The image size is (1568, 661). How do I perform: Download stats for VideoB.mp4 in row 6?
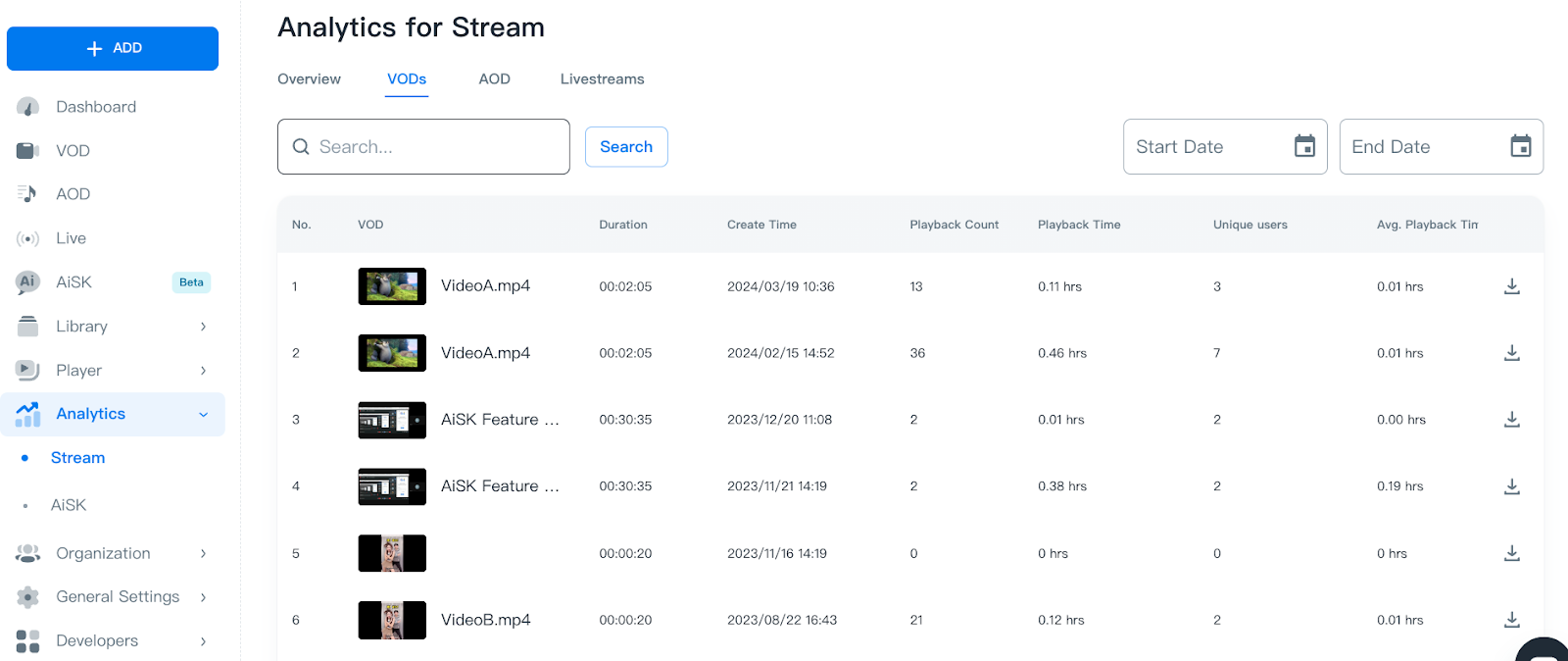click(x=1511, y=620)
